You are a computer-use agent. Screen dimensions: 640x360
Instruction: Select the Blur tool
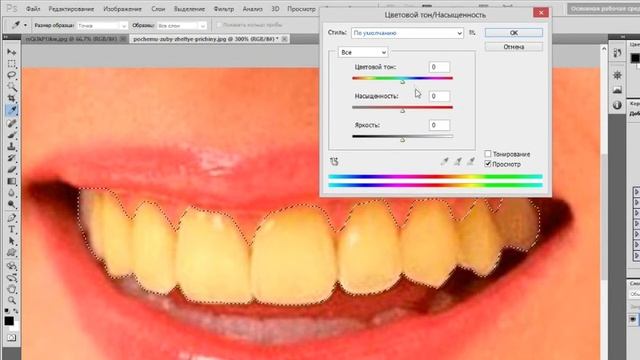pyautogui.click(x=11, y=193)
